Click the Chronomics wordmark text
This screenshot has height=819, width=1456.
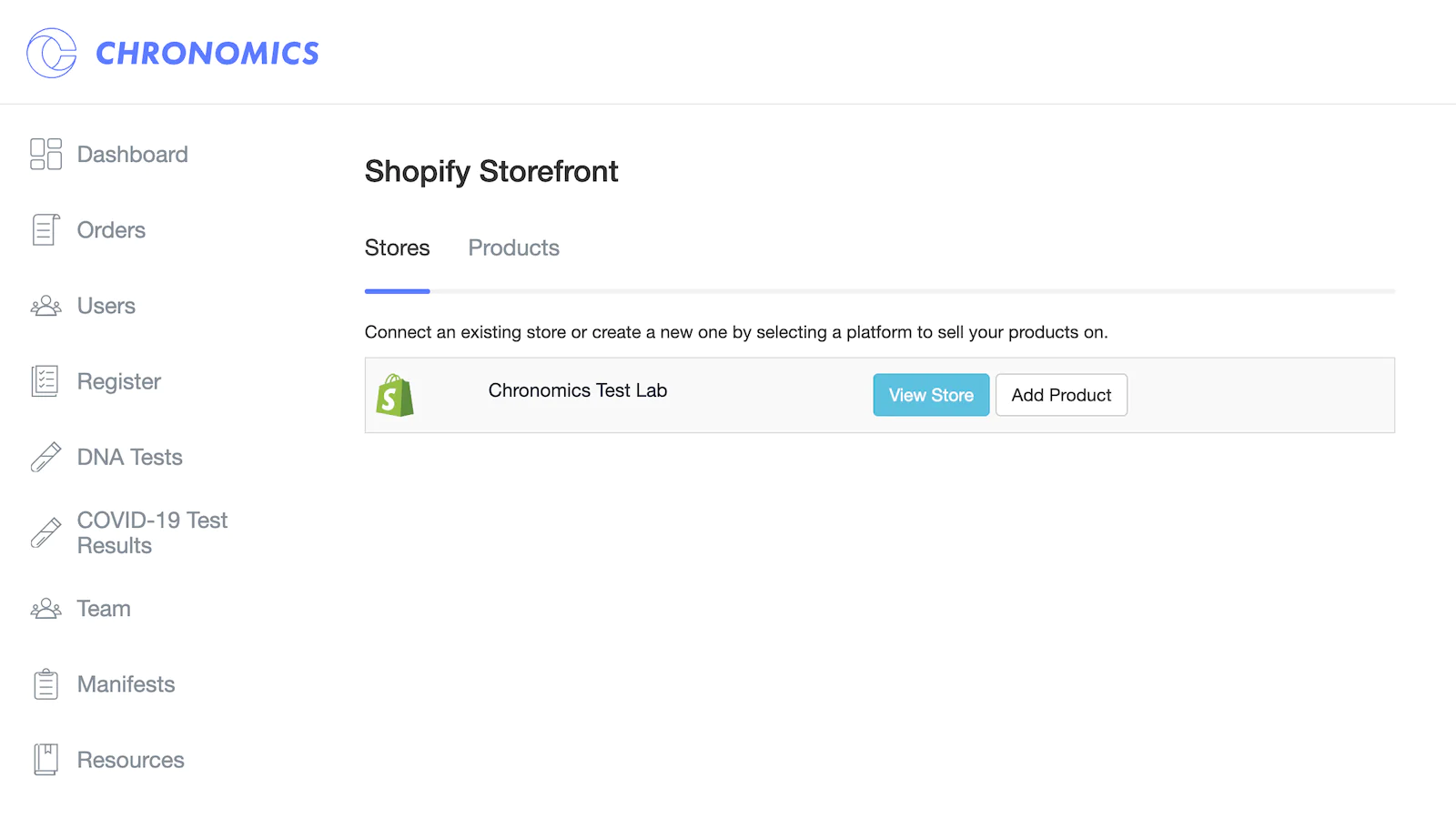(207, 54)
